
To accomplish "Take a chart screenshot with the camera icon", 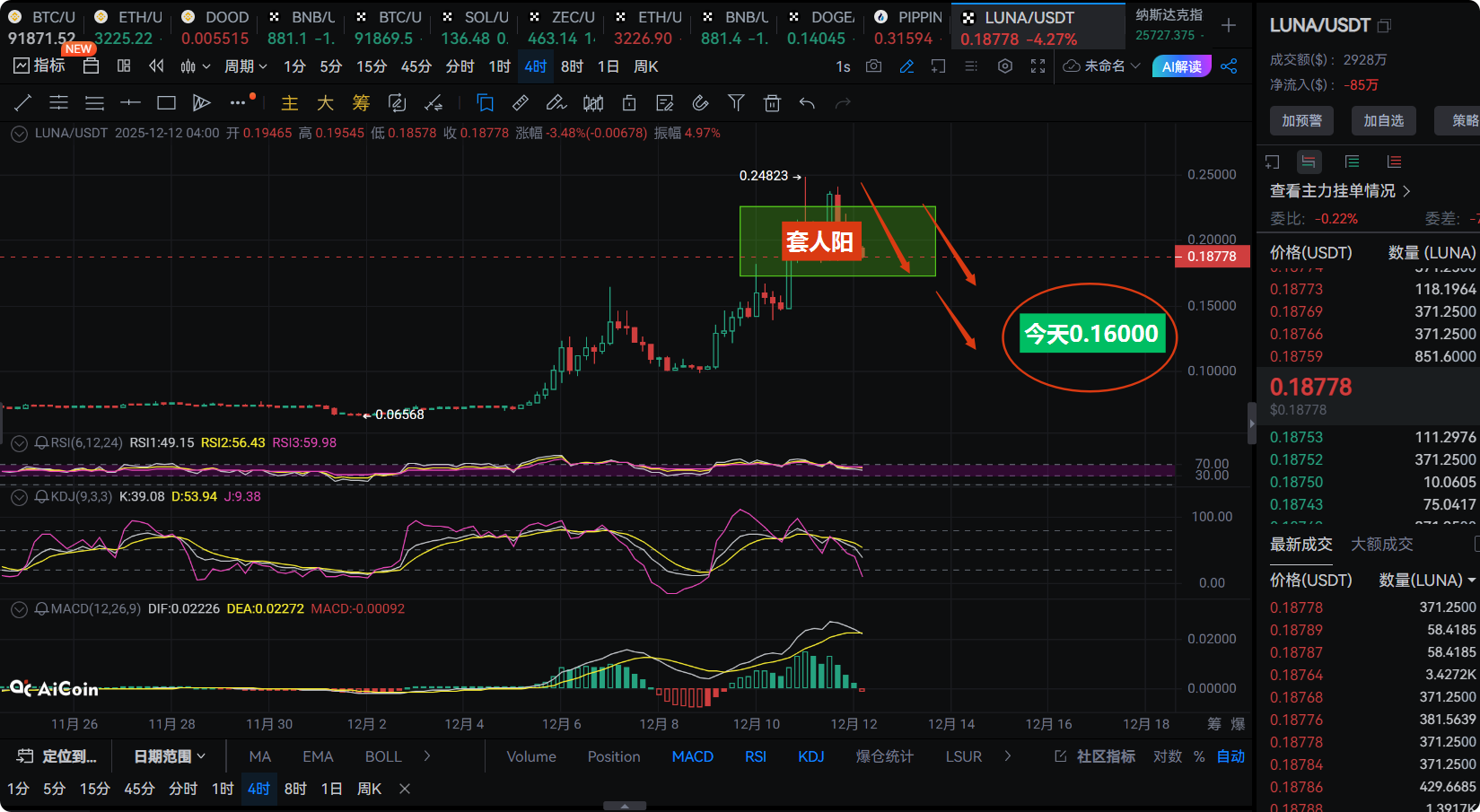I will [873, 66].
